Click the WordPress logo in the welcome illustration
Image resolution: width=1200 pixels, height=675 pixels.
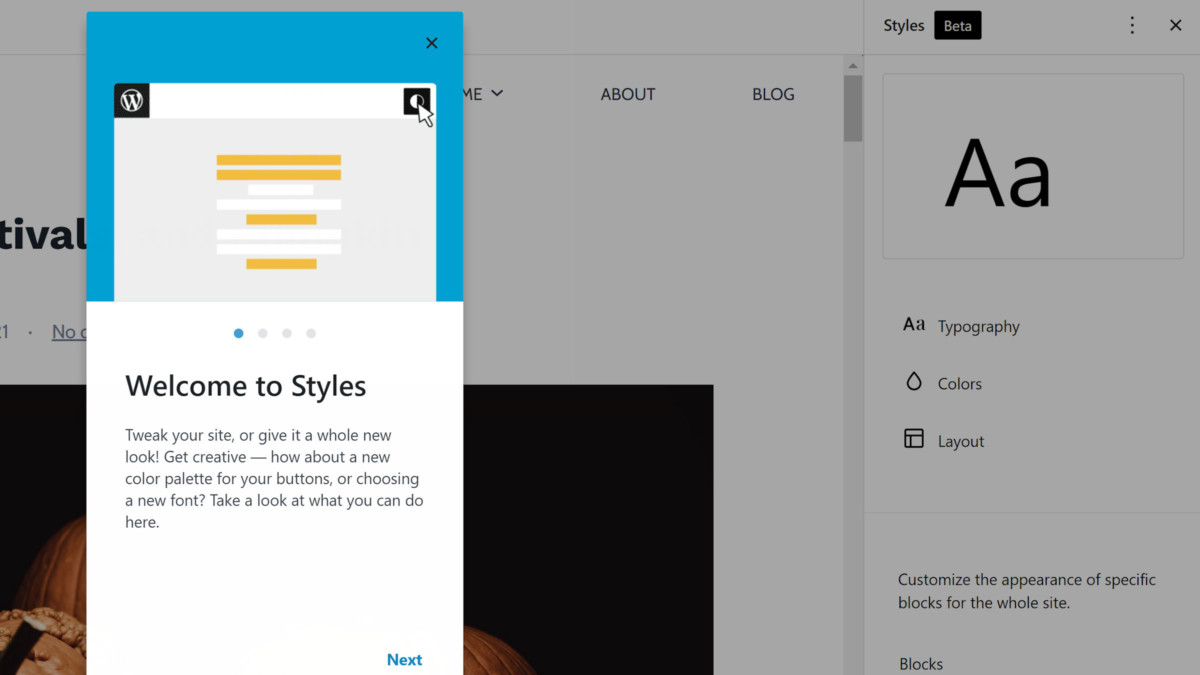point(132,101)
